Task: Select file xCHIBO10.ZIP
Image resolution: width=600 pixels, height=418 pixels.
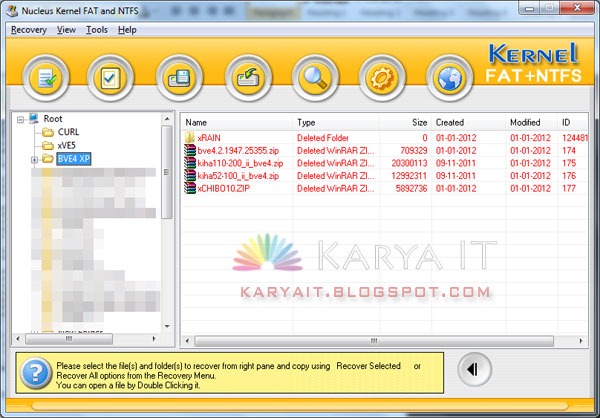Action: point(223,189)
